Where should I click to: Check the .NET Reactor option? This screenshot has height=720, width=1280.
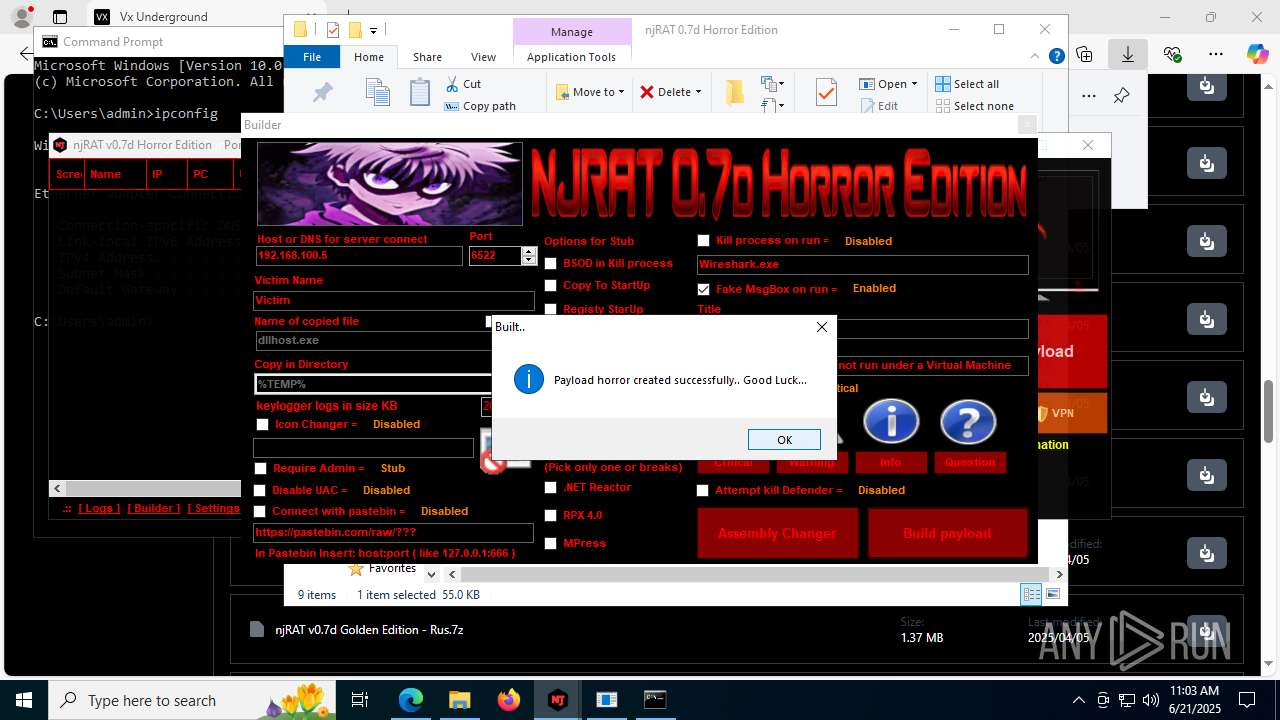(x=550, y=487)
